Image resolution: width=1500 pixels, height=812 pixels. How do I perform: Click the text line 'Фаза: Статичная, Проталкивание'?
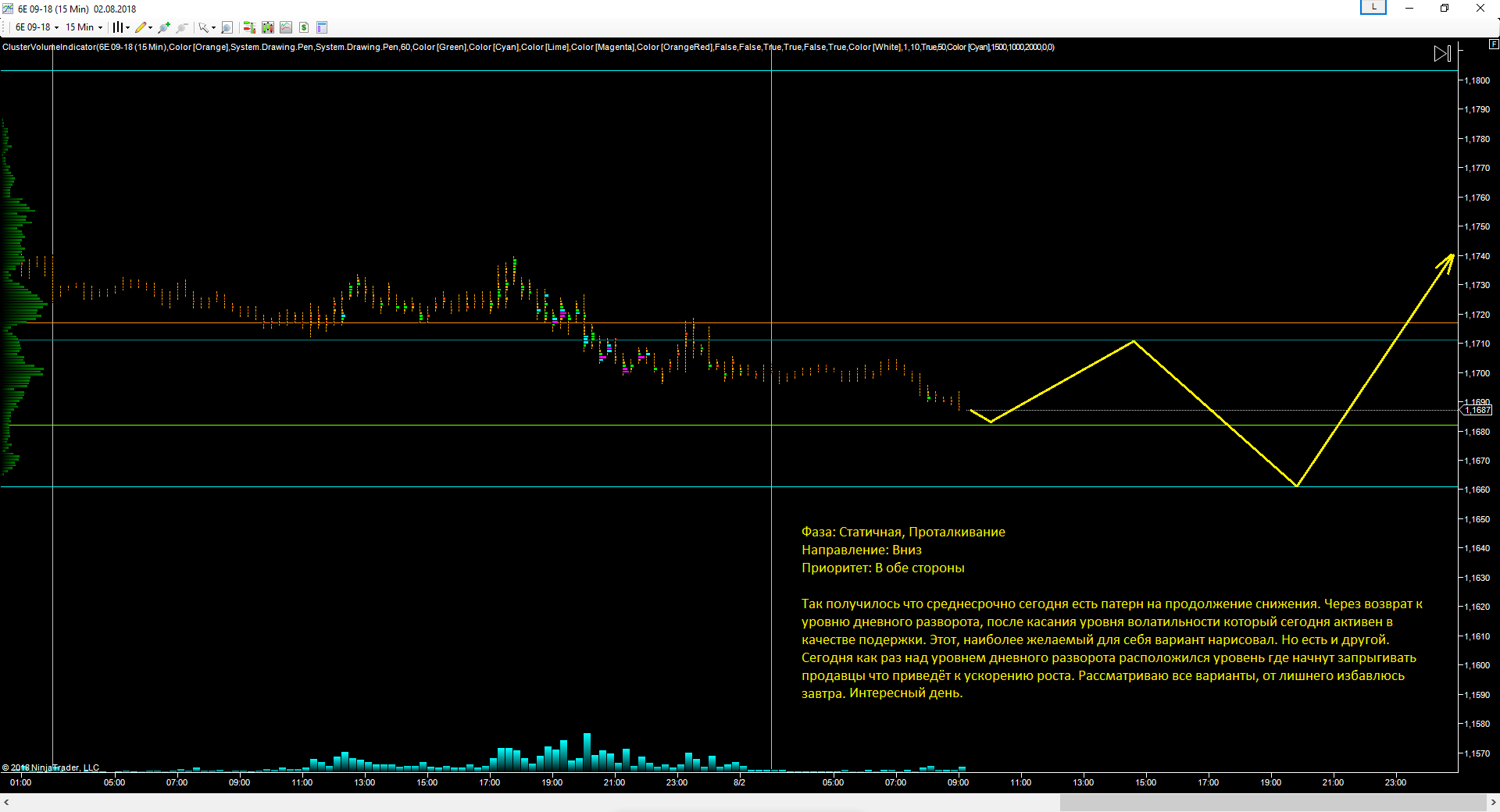903,532
